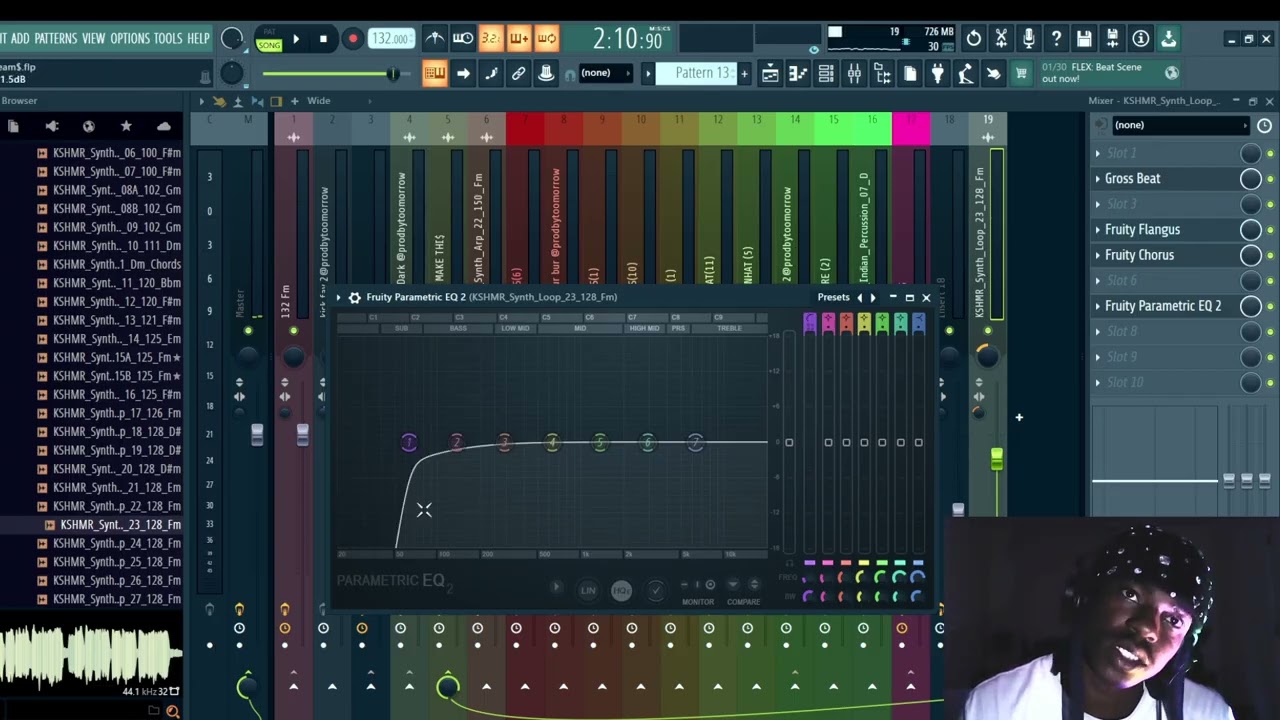Open the channel rack icon

tap(826, 73)
